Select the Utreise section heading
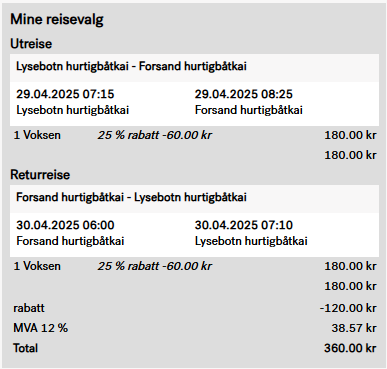This screenshot has height=369, width=387. click(x=31, y=44)
